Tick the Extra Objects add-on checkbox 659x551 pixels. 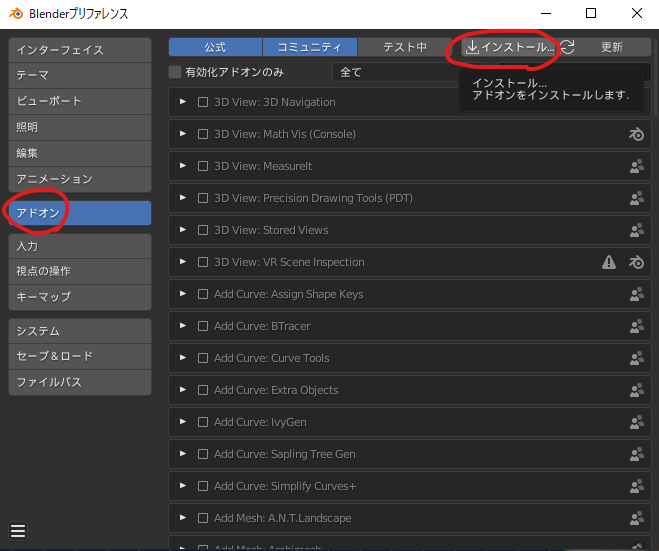203,390
